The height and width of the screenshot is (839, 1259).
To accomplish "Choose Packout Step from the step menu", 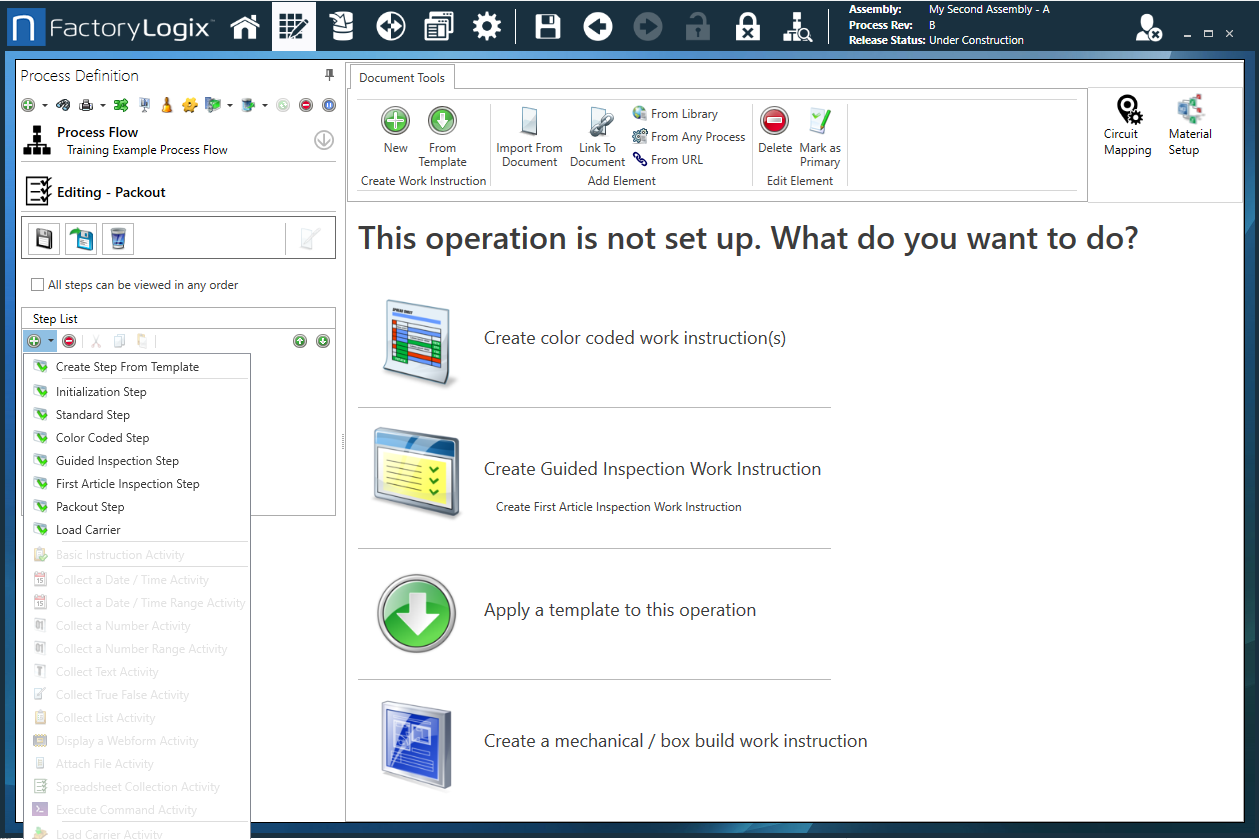I will click(x=90, y=507).
